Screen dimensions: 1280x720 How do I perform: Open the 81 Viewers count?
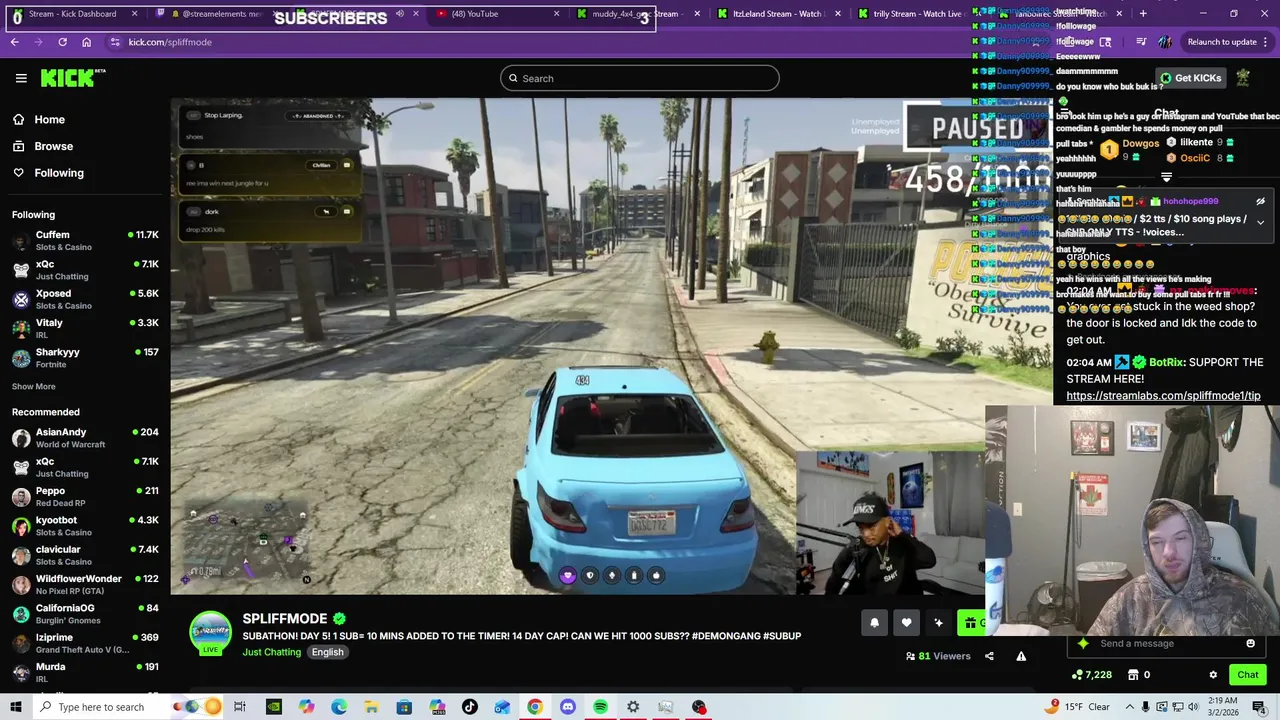tap(938, 656)
